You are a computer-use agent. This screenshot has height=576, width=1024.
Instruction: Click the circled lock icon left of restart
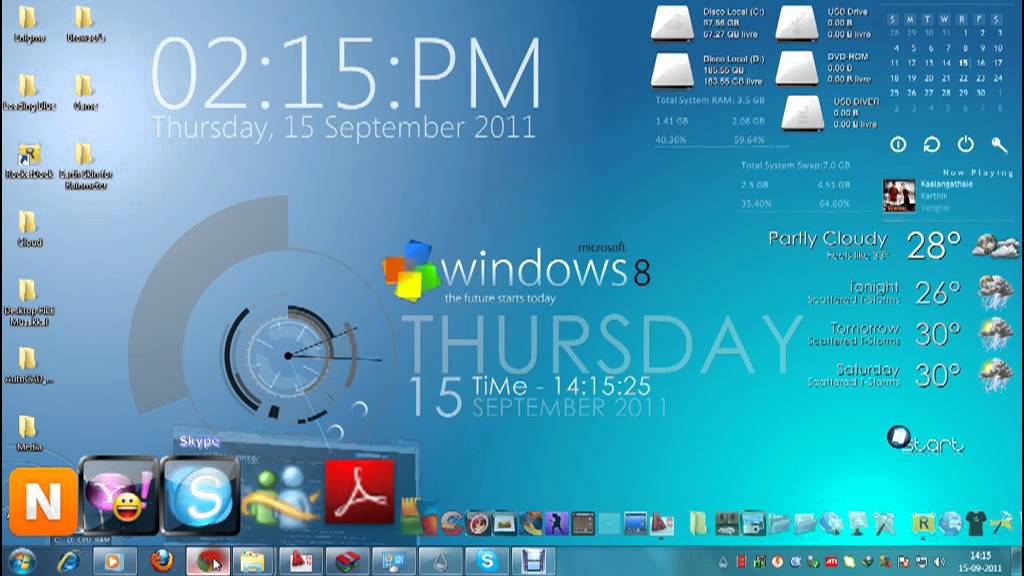(898, 144)
